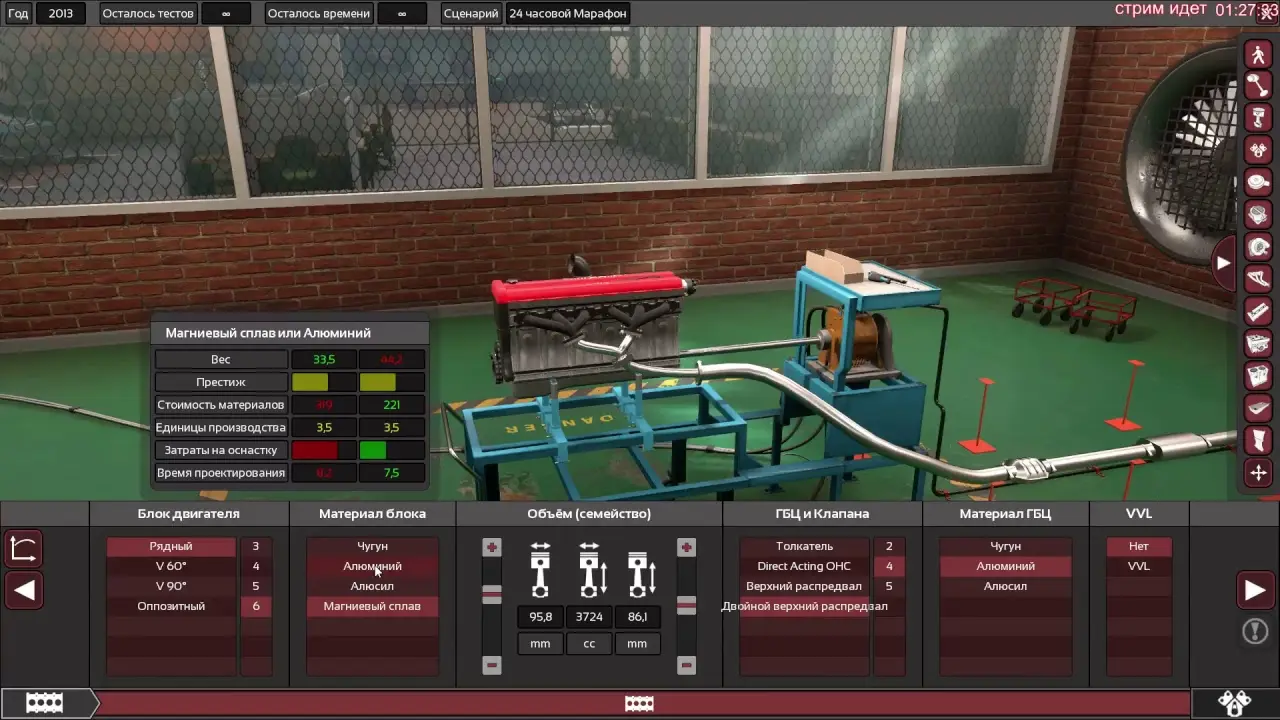Click the 3724 displacement value field
1280x720 pixels.
tap(589, 617)
